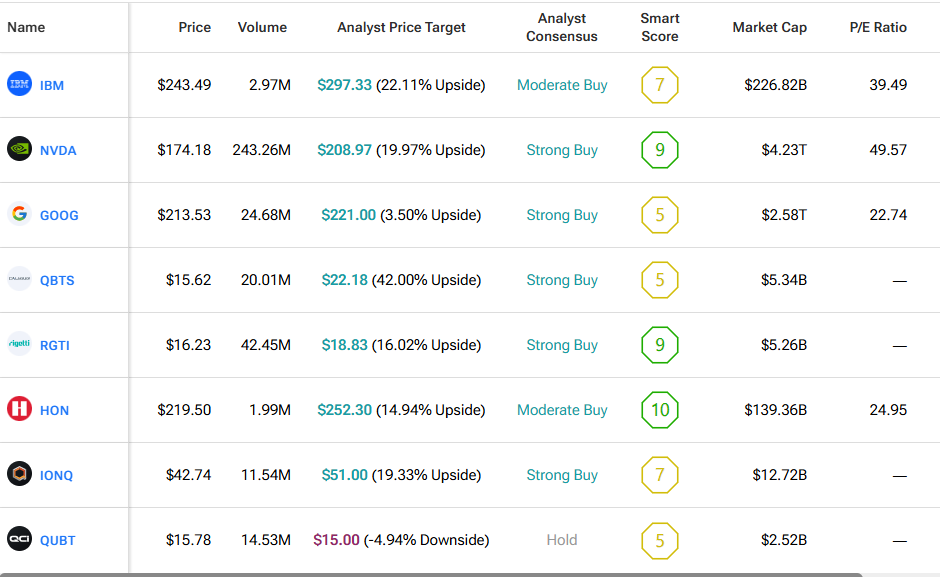Click the Rigetti logo icon

(x=19, y=344)
